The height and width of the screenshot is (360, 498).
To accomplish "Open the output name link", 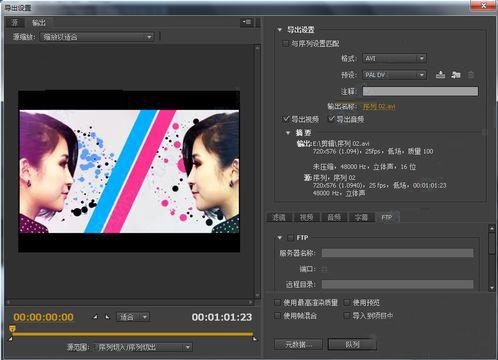I will click(x=379, y=107).
